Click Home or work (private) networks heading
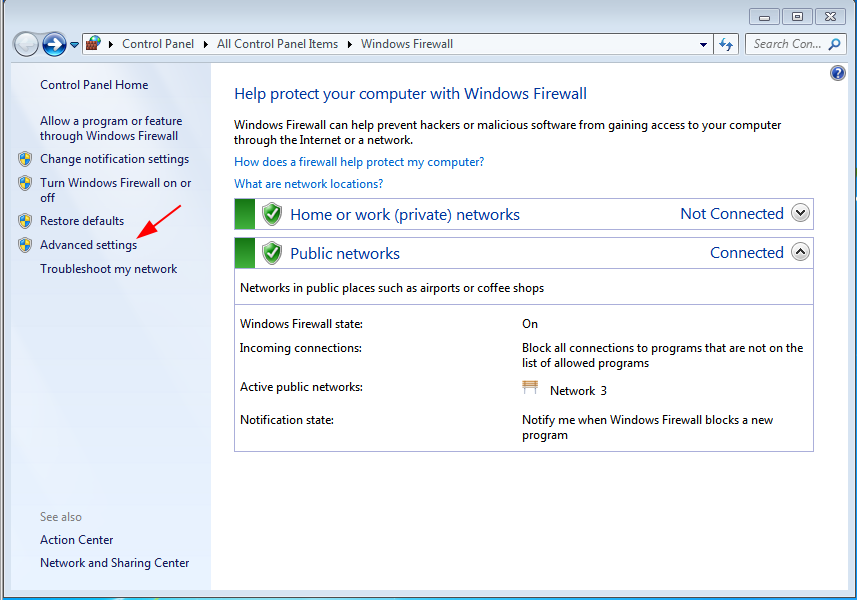Viewport: 857px width, 600px height. pyautogui.click(x=404, y=215)
